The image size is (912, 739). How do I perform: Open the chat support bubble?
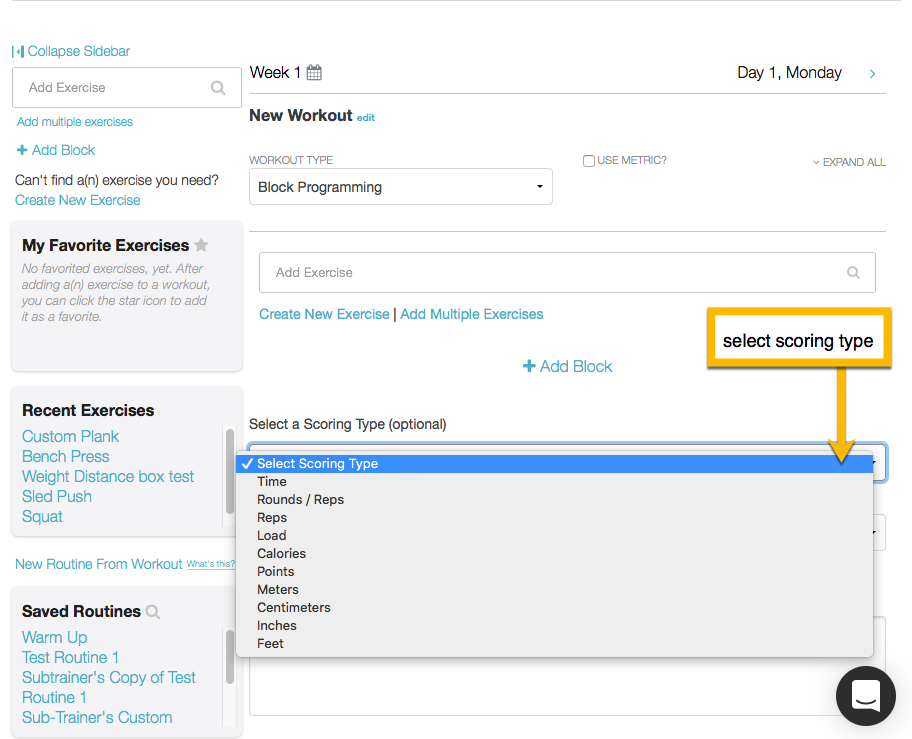point(865,695)
